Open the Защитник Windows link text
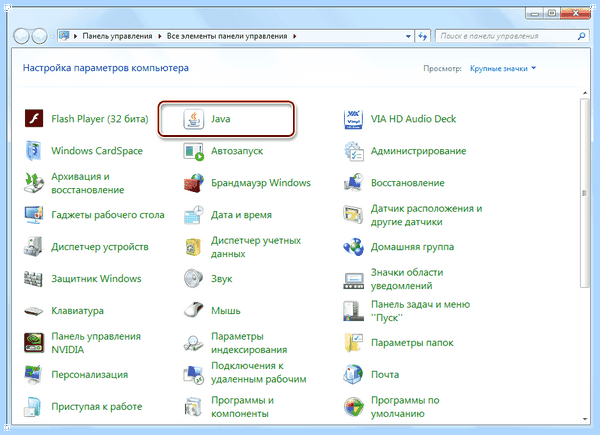This screenshot has height=435, width=600. [96, 279]
